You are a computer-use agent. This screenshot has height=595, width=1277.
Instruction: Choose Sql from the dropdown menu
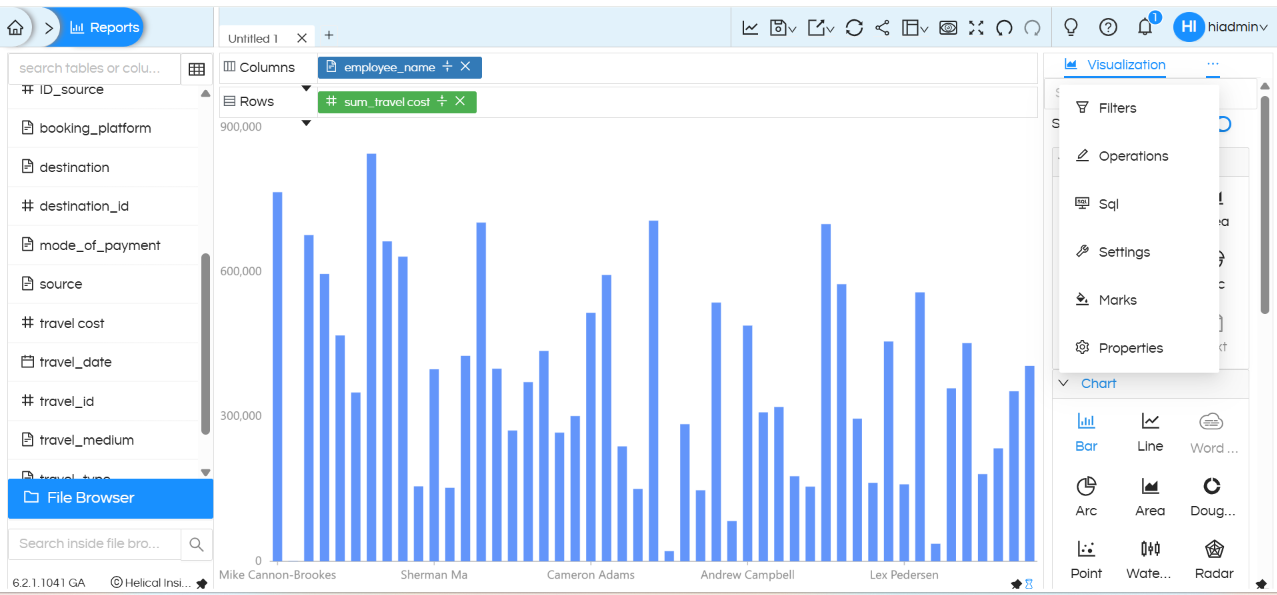1139,204
